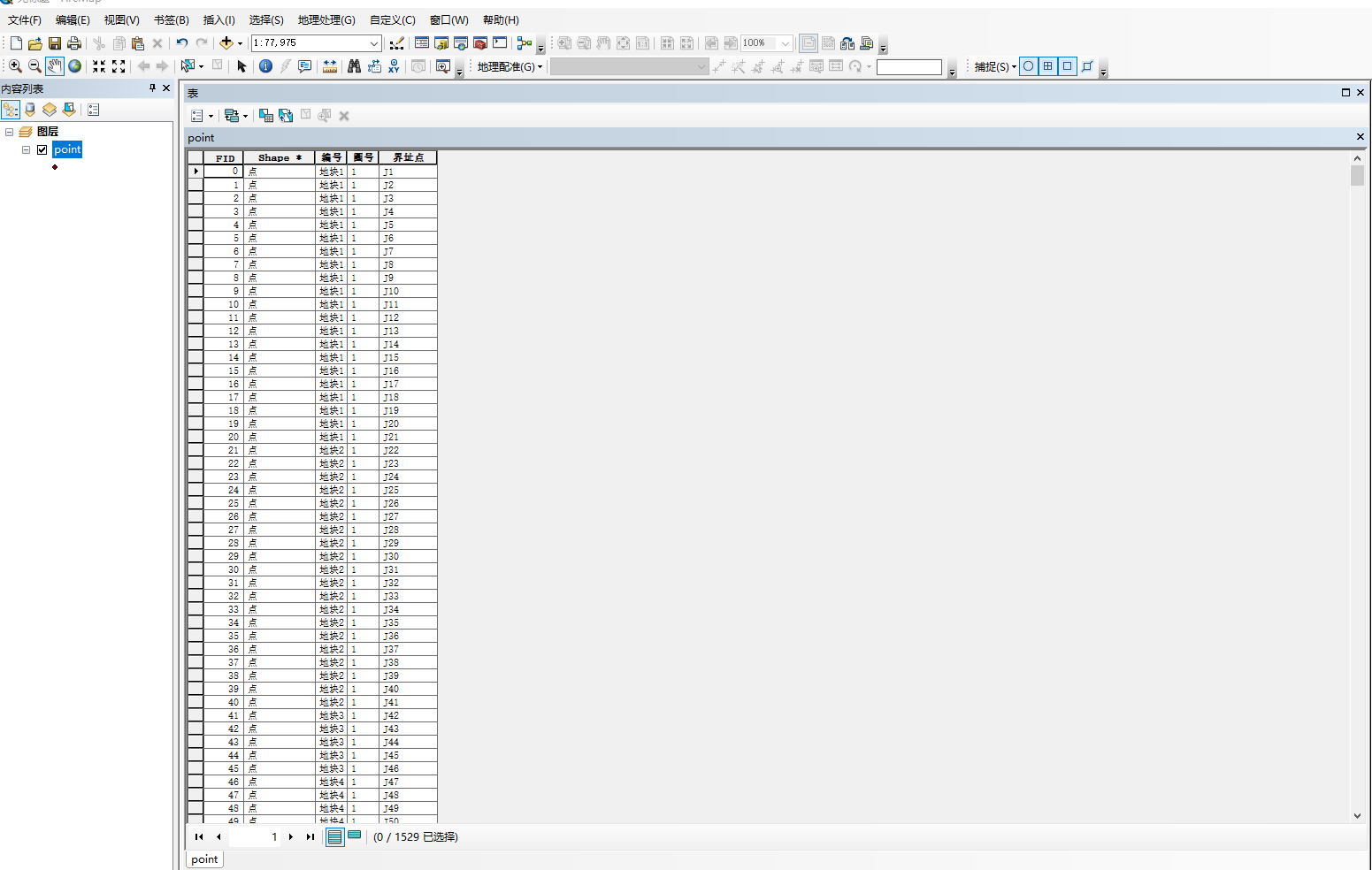The image size is (1372, 870).
Task: Click the Add Data button icon
Action: click(226, 42)
